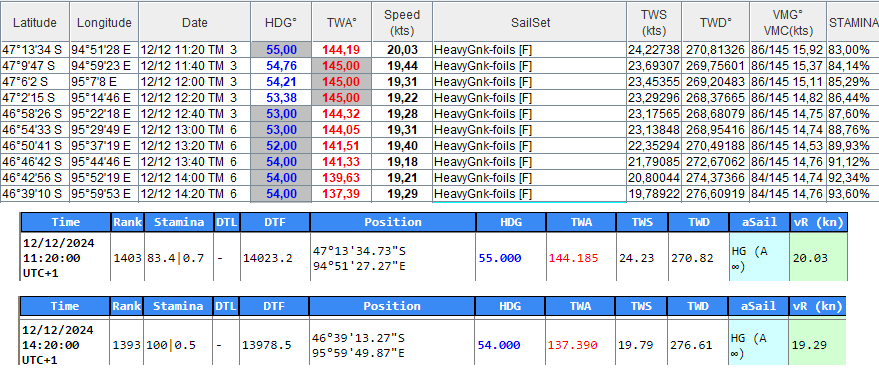The height and width of the screenshot is (370, 879).
Task: Click aSail header in the 11:20:00 table
Action: click(x=758, y=222)
